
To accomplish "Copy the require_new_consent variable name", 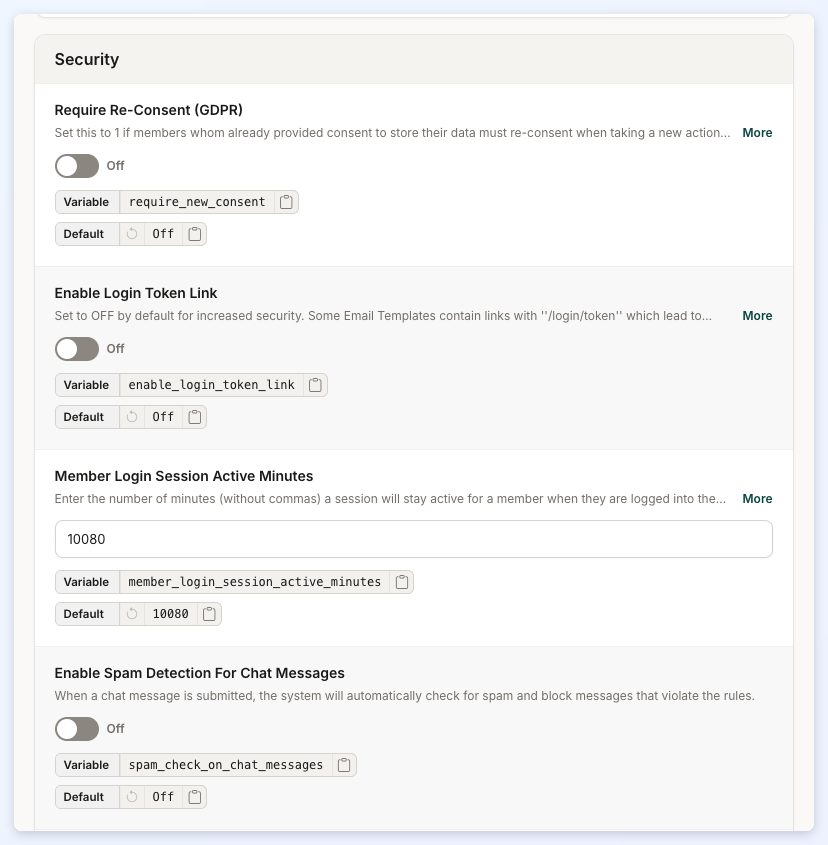I will click(x=286, y=202).
